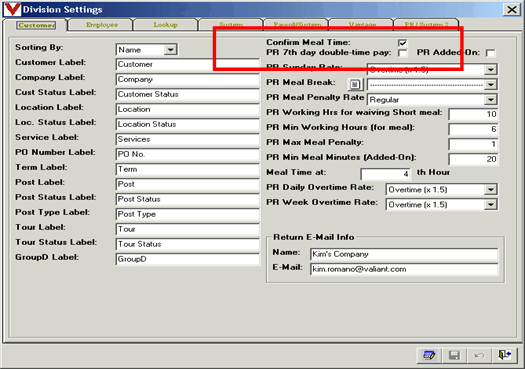This screenshot has height=369, width=525.
Task: Expand the PR Meal Break dropdown arrow
Action: coord(491,84)
